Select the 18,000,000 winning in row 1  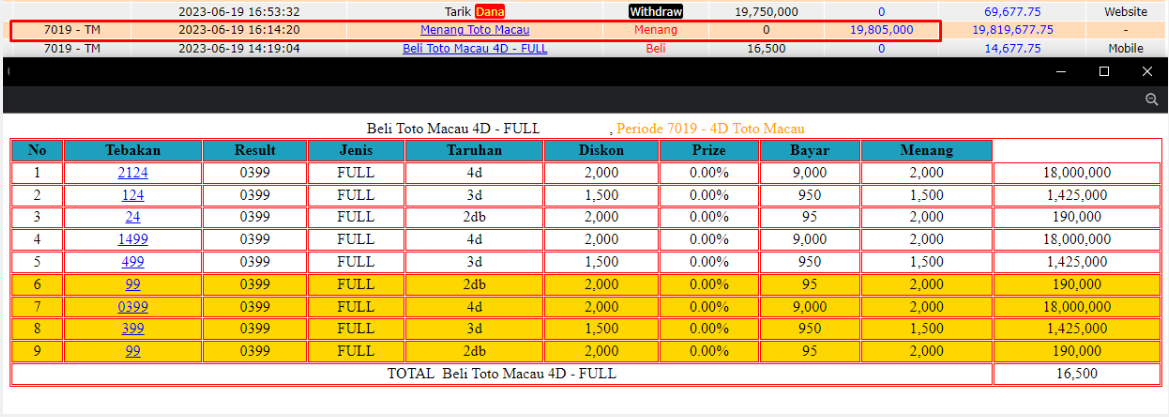tap(1077, 173)
